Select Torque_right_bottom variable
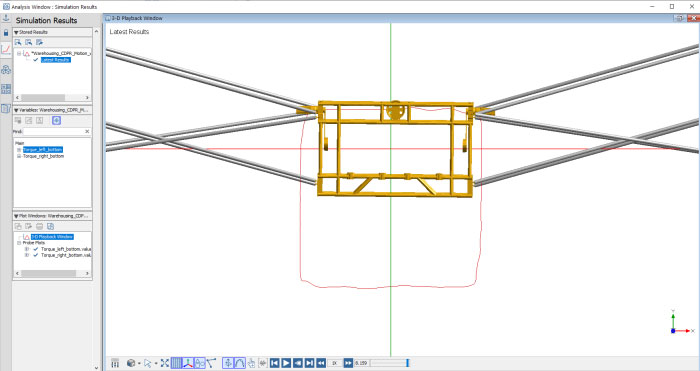This screenshot has height=371, width=700. (x=43, y=156)
